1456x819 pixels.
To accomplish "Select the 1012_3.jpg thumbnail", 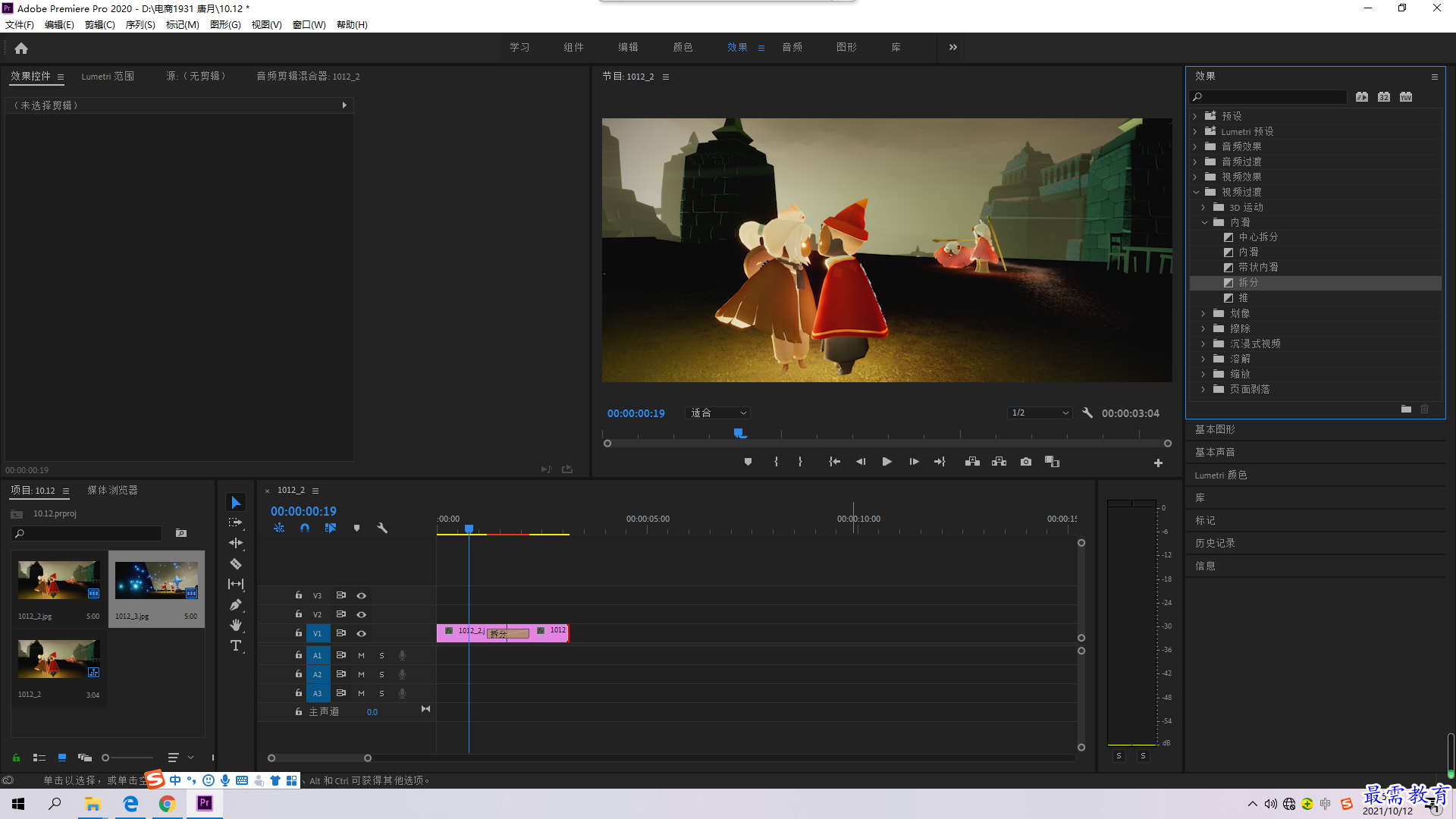I will point(156,581).
